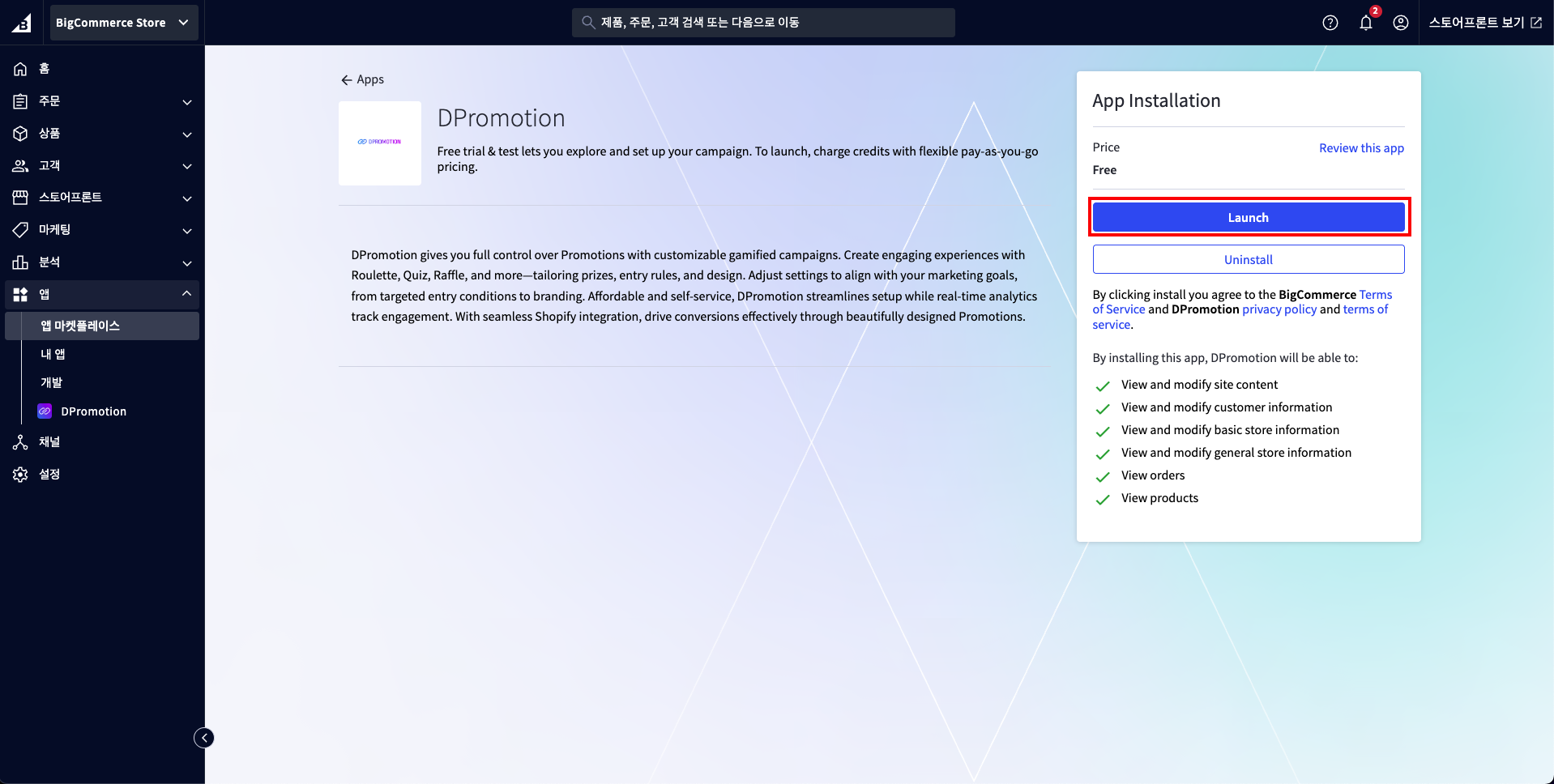Image resolution: width=1554 pixels, height=784 pixels.
Task: Open the DPromotion privacy policy link
Action: pos(1279,309)
